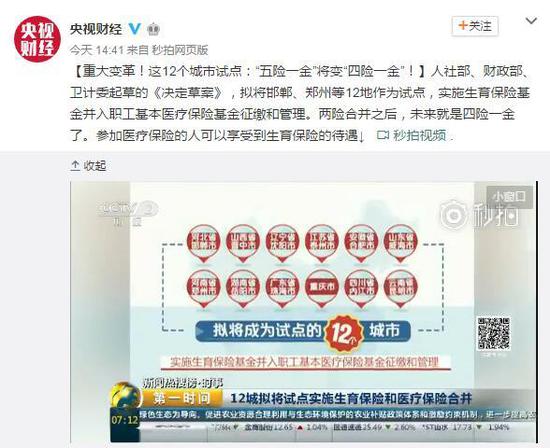
Task: Click the QR code in the video
Action: coord(494,333)
